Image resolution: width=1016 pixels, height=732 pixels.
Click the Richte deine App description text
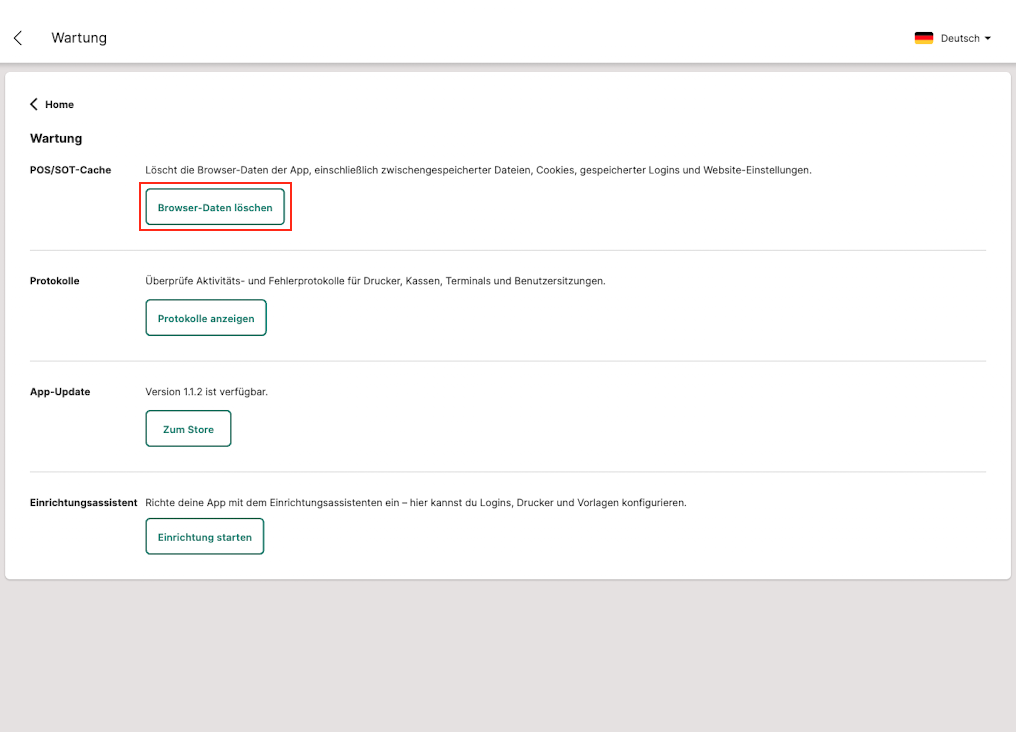click(415, 503)
